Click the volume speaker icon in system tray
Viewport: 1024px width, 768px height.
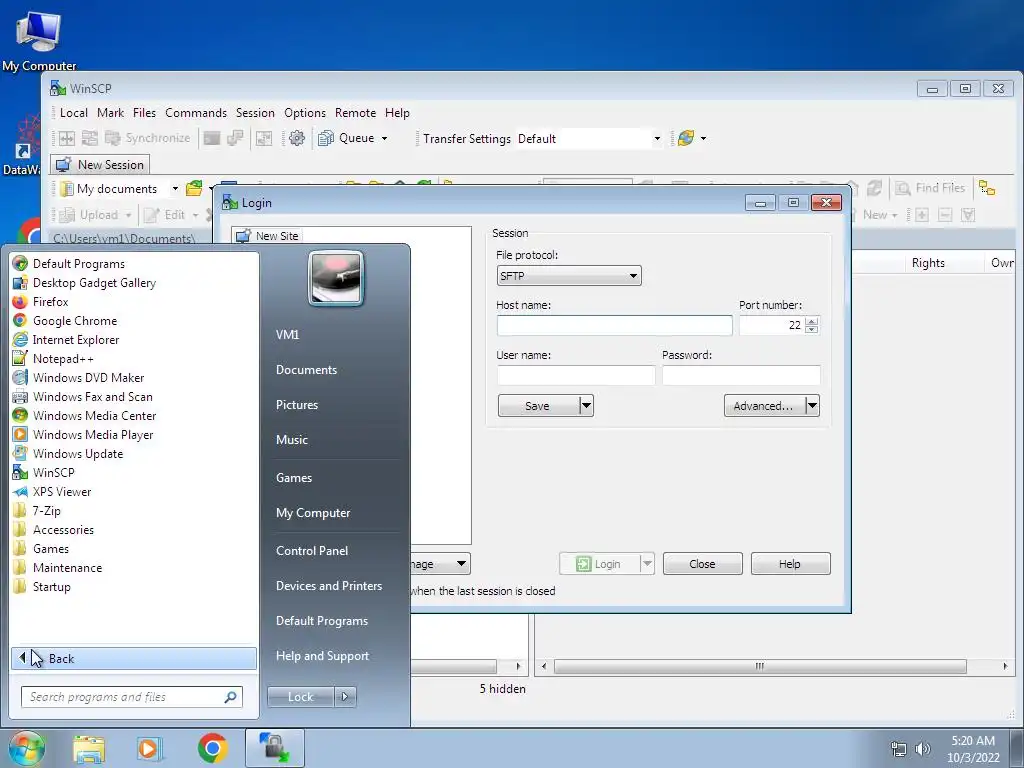click(922, 749)
